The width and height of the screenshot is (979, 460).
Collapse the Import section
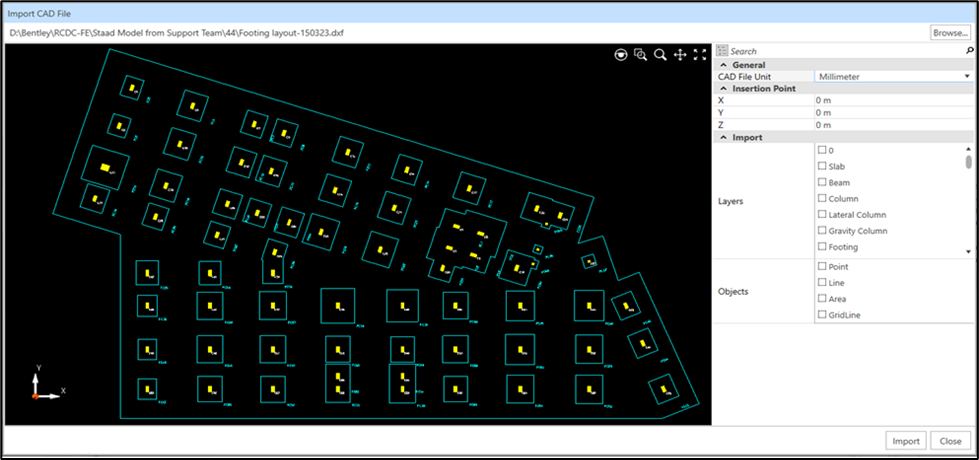[x=723, y=137]
